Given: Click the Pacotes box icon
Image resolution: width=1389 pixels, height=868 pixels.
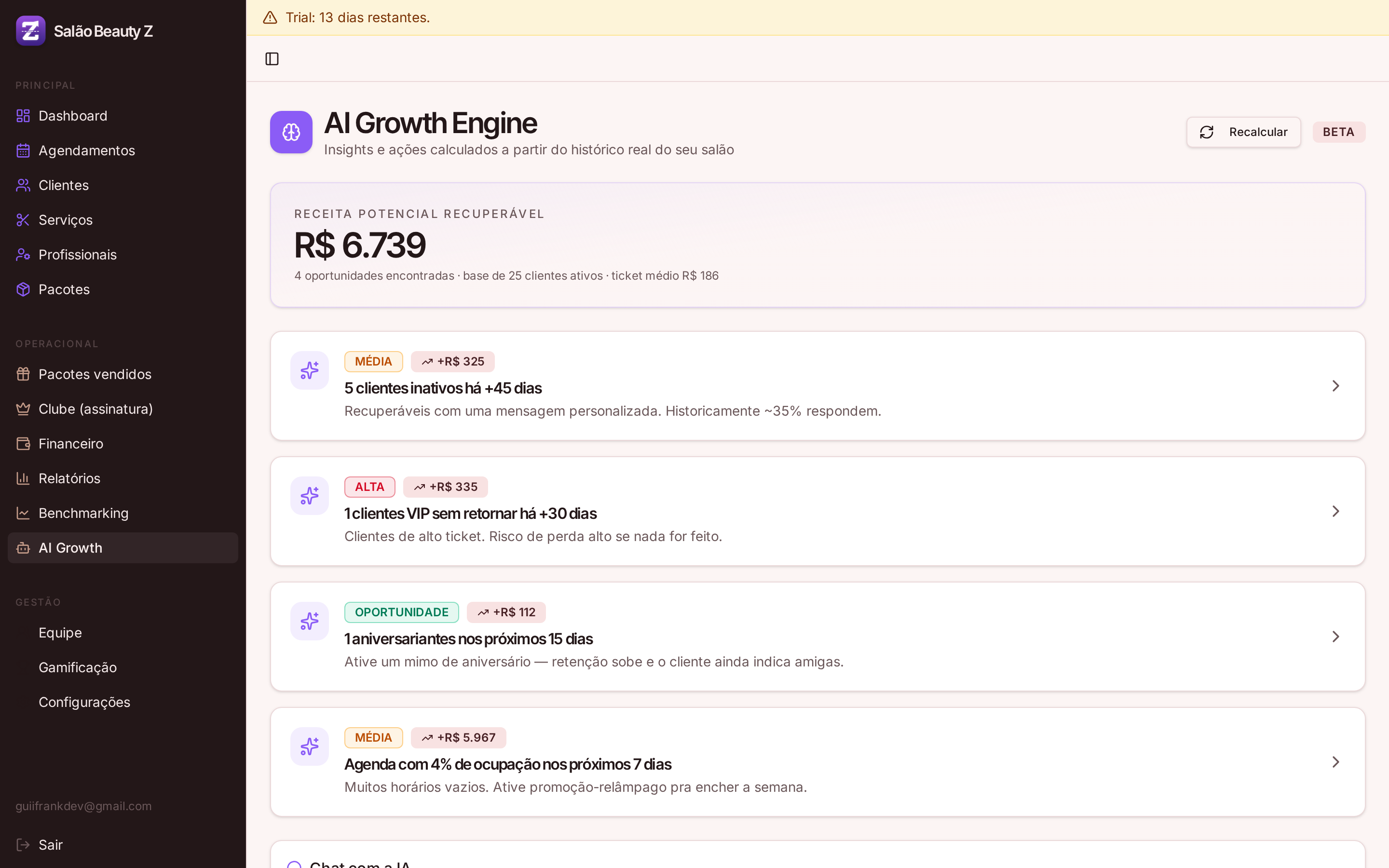Looking at the screenshot, I should click(23, 289).
